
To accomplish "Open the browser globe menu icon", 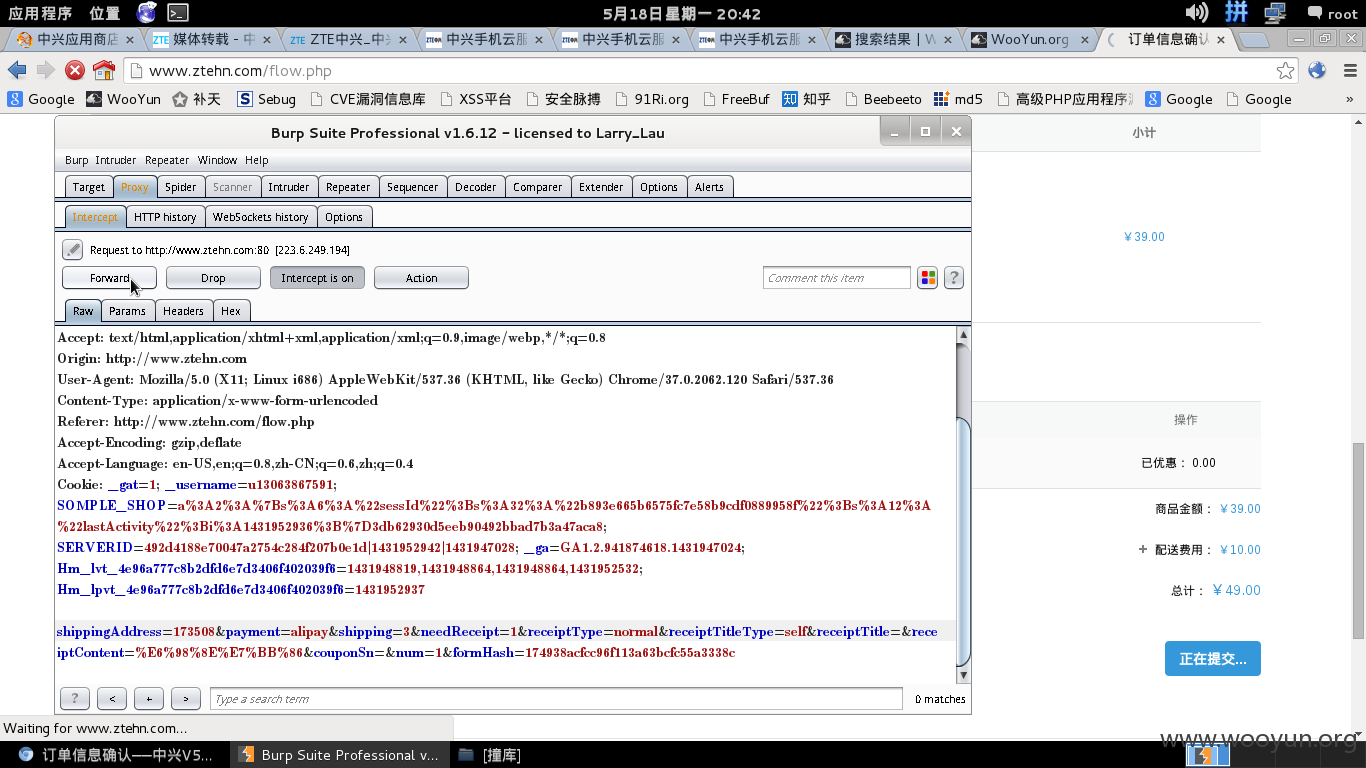I will tap(1317, 70).
